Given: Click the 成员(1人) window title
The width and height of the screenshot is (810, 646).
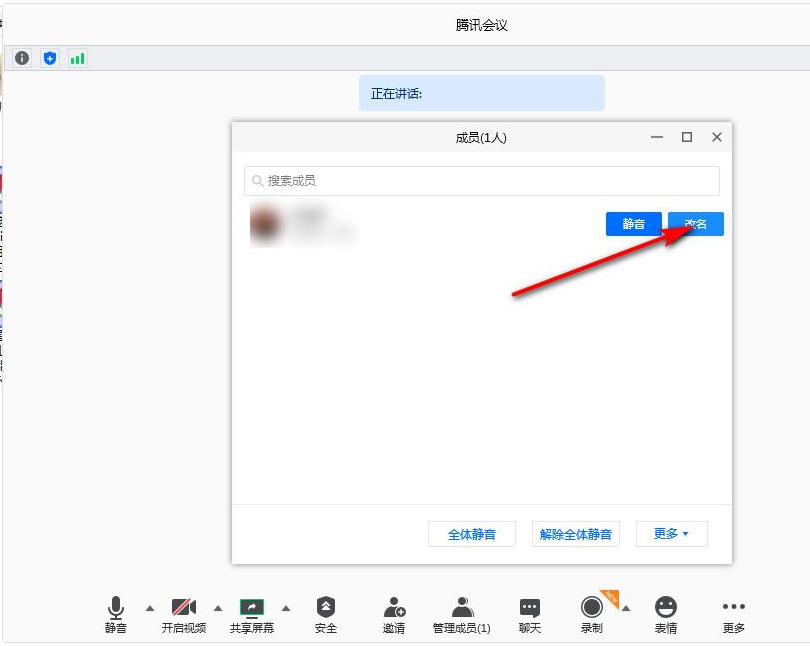Looking at the screenshot, I should tap(481, 137).
